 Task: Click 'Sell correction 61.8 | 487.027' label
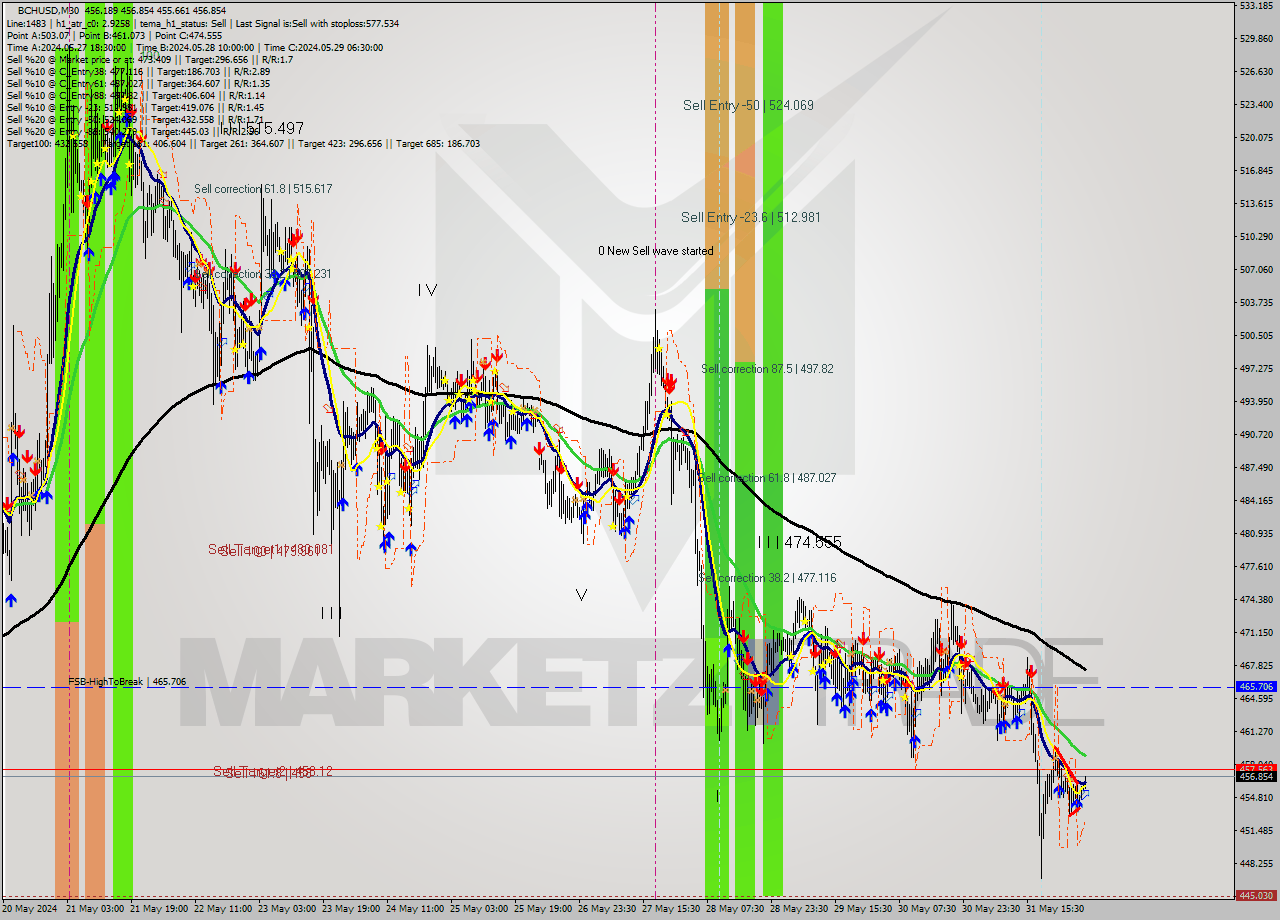[767, 478]
